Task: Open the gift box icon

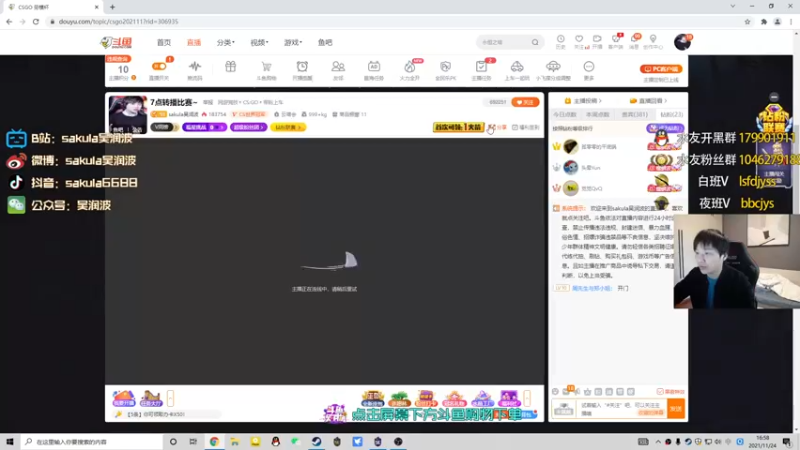Action: click(x=231, y=66)
